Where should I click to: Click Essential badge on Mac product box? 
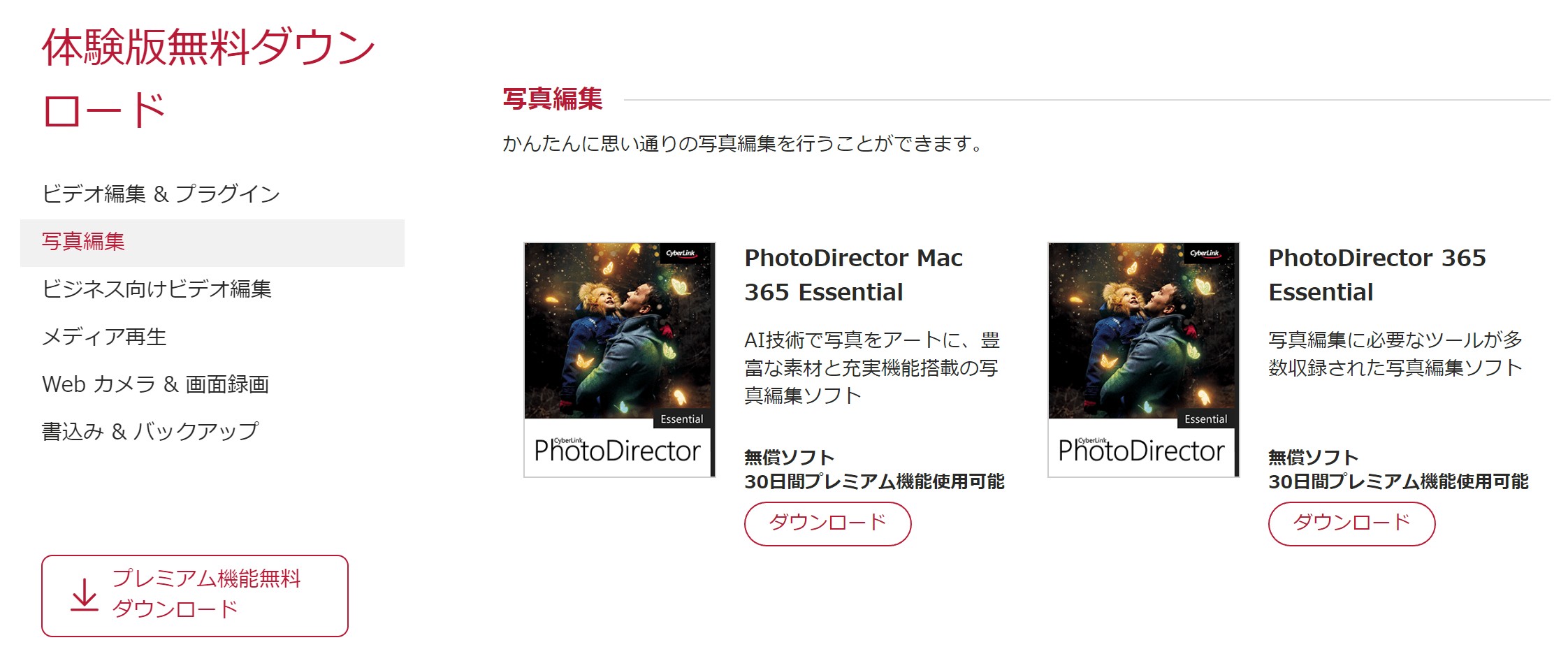(x=681, y=419)
